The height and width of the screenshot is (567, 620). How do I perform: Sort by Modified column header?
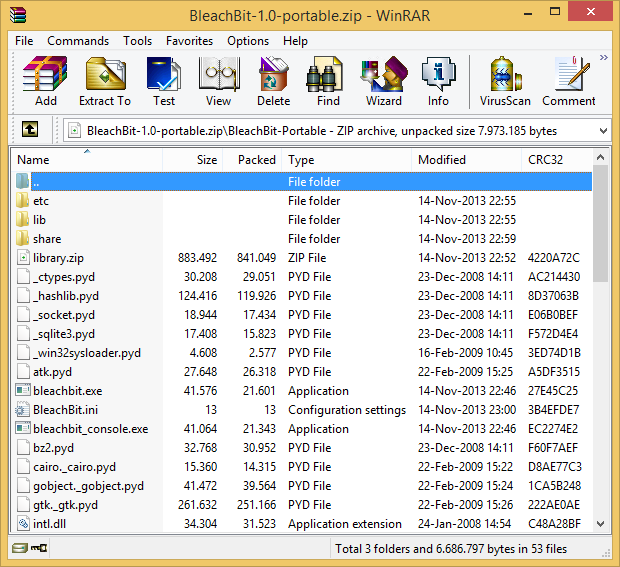click(x=467, y=160)
